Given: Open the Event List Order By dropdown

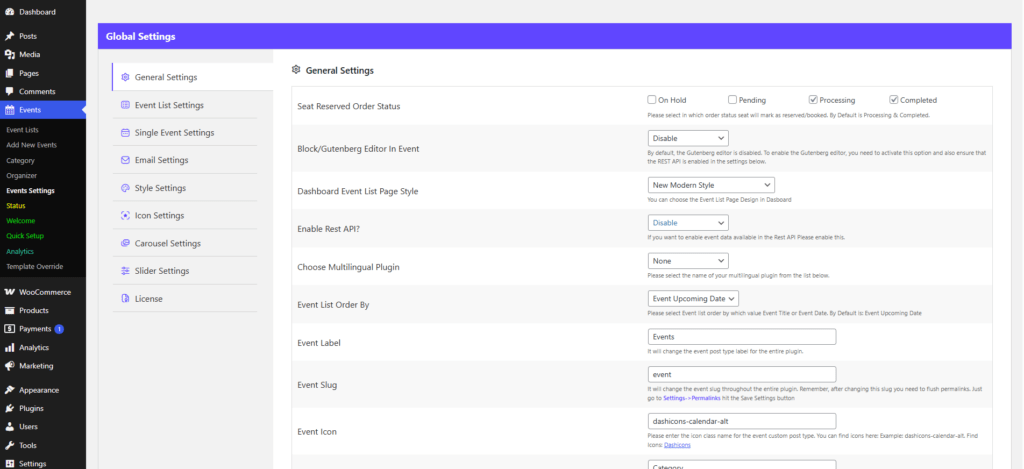Looking at the screenshot, I should 694,299.
